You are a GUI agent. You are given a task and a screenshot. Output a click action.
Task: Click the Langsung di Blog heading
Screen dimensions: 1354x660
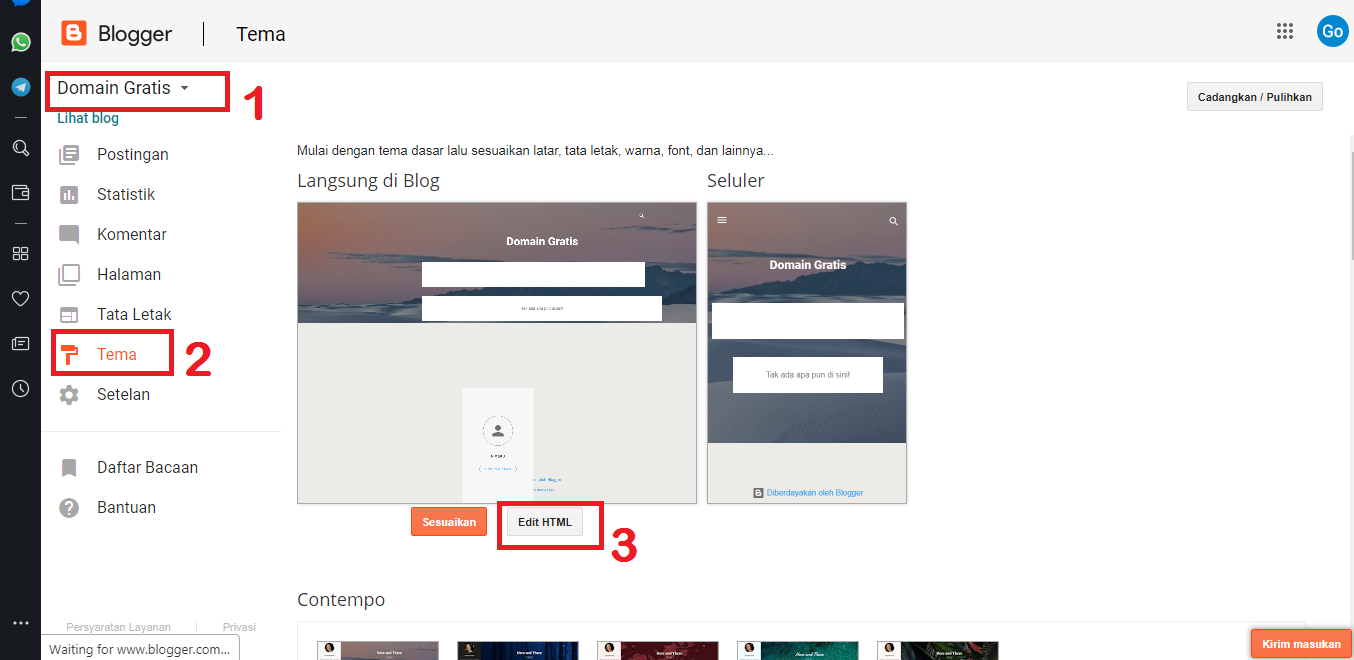pos(368,181)
